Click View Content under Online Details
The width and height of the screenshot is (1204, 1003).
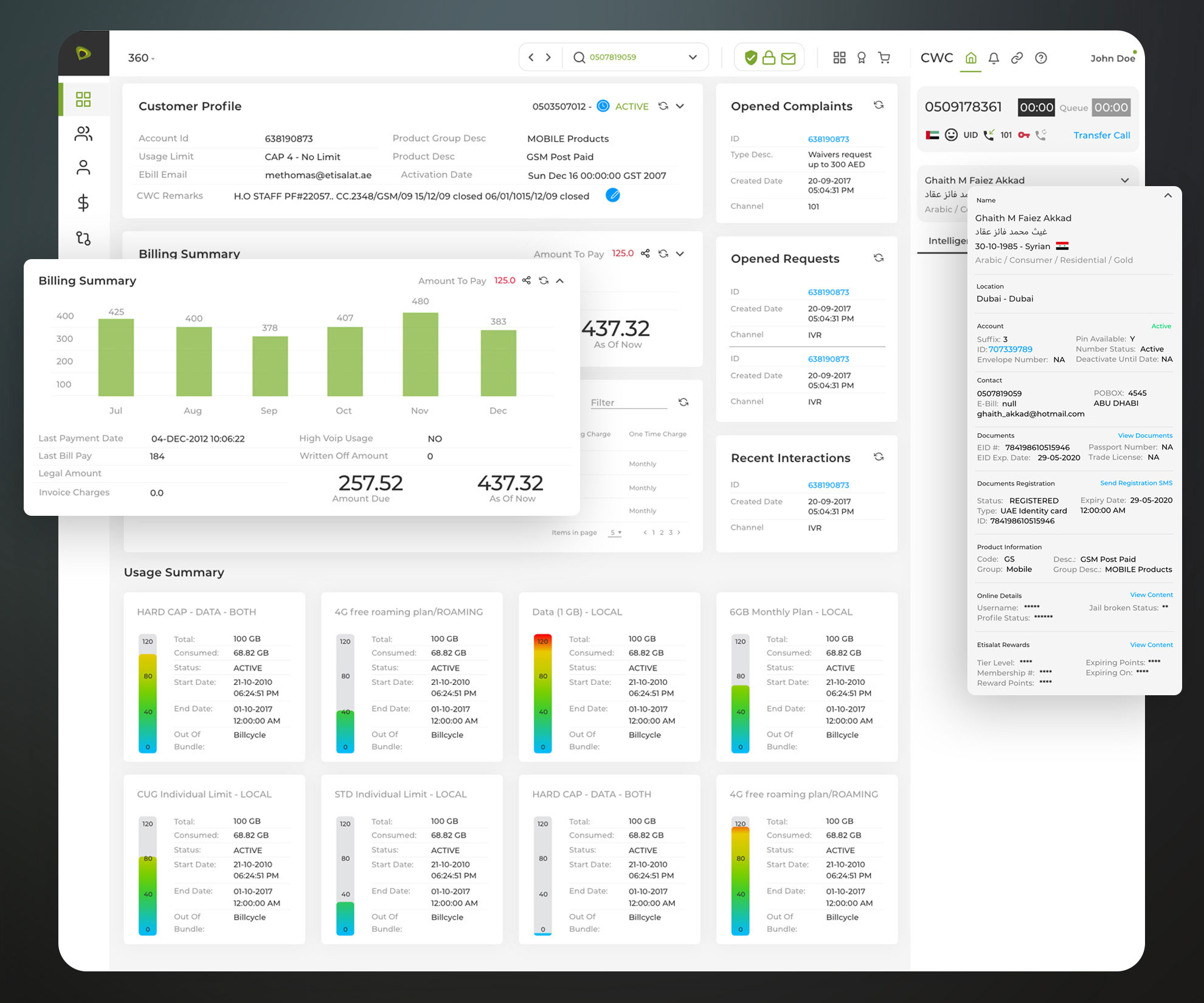[1151, 595]
